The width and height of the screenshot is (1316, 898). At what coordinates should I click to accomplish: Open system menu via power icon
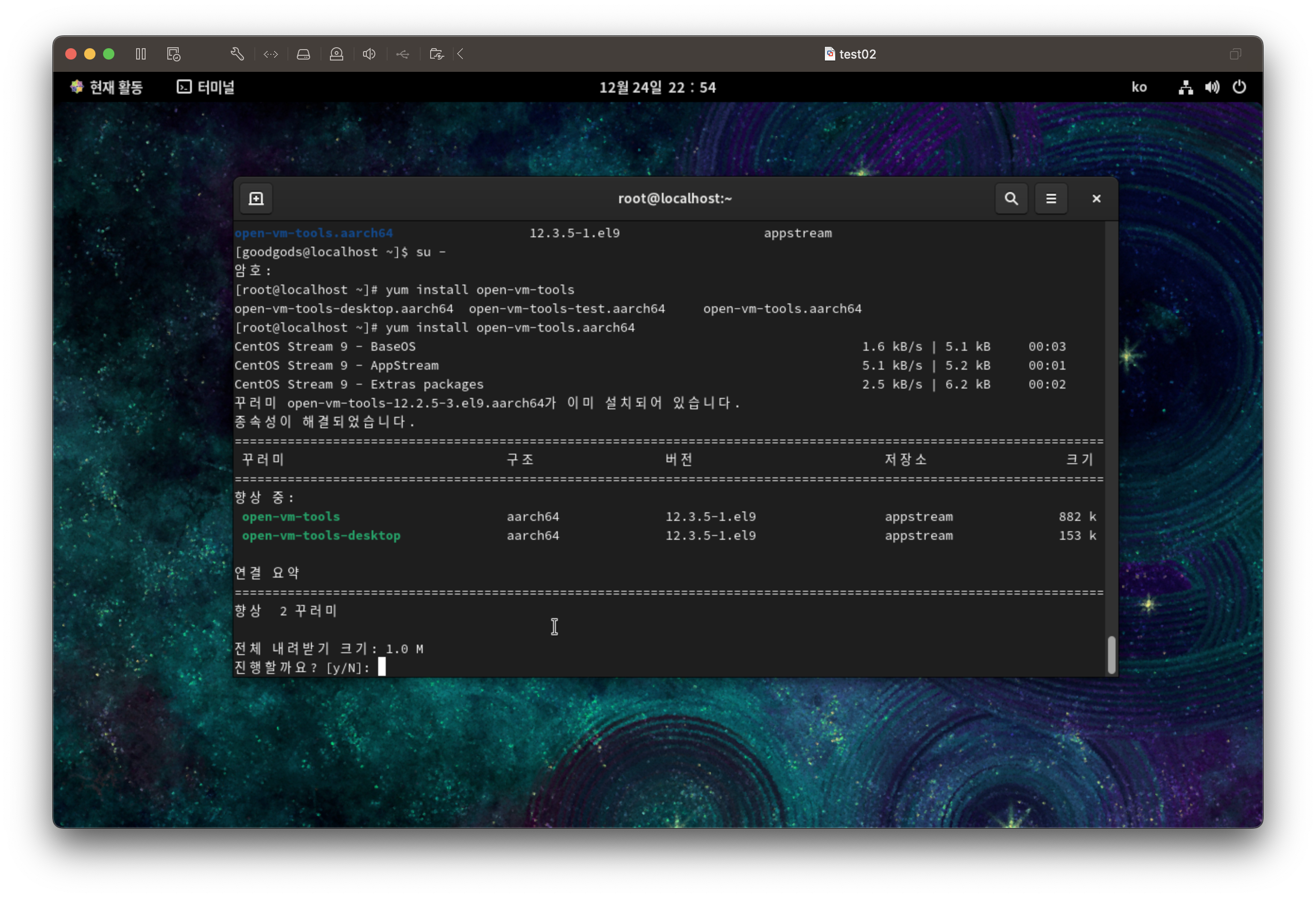(x=1239, y=87)
